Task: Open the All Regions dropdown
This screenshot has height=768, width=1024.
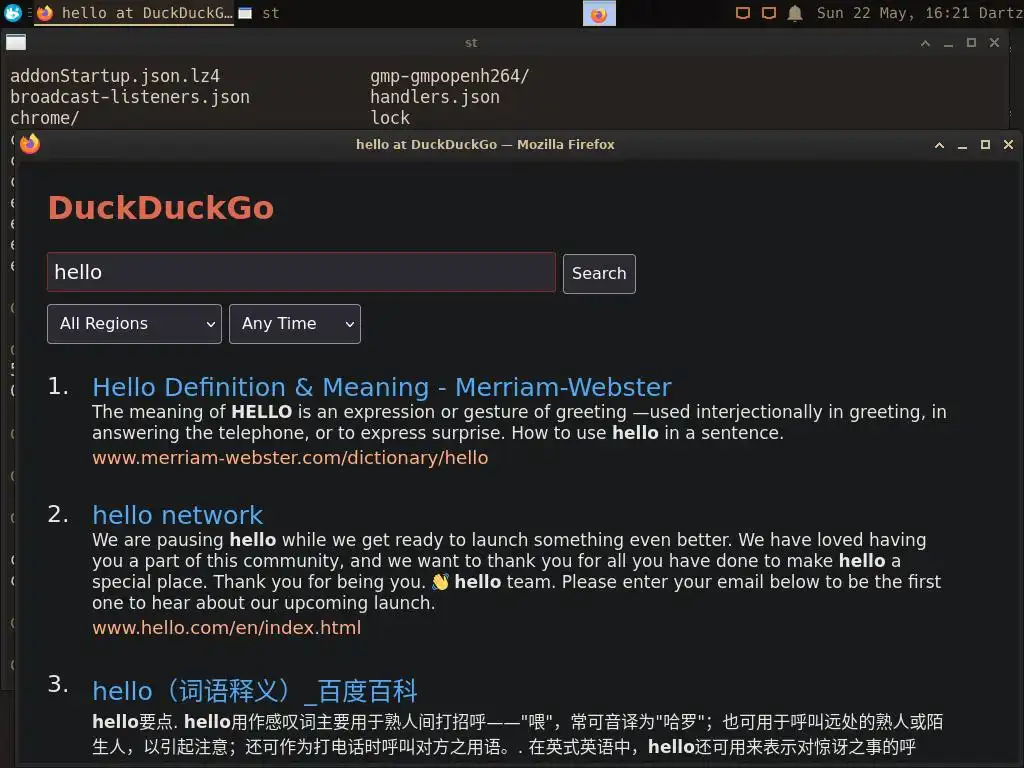Action: tap(135, 324)
